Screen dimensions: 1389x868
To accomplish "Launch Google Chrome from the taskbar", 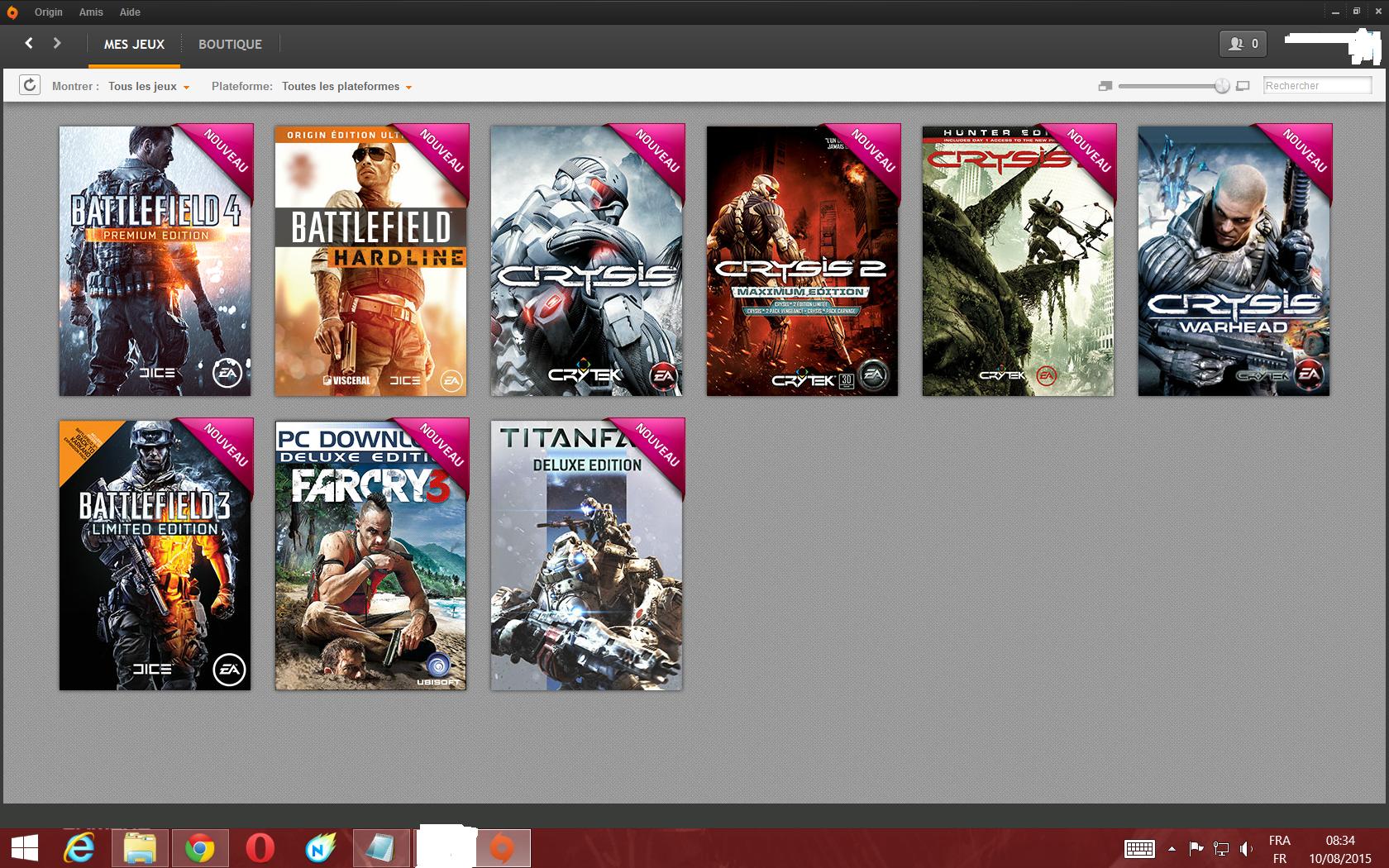I will pyautogui.click(x=199, y=848).
